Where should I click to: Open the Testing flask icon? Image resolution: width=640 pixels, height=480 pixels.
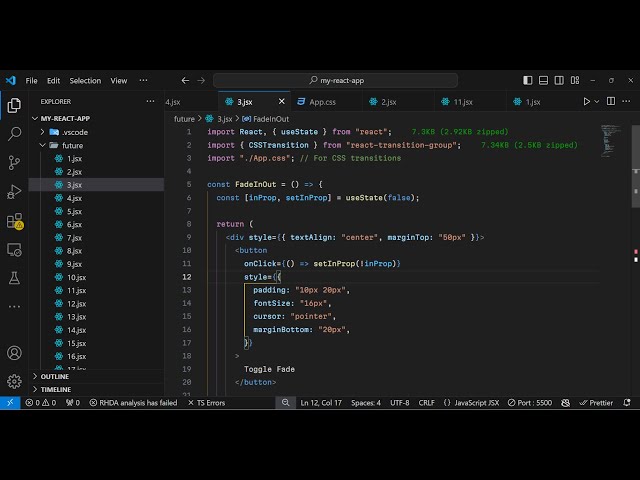tap(14, 278)
